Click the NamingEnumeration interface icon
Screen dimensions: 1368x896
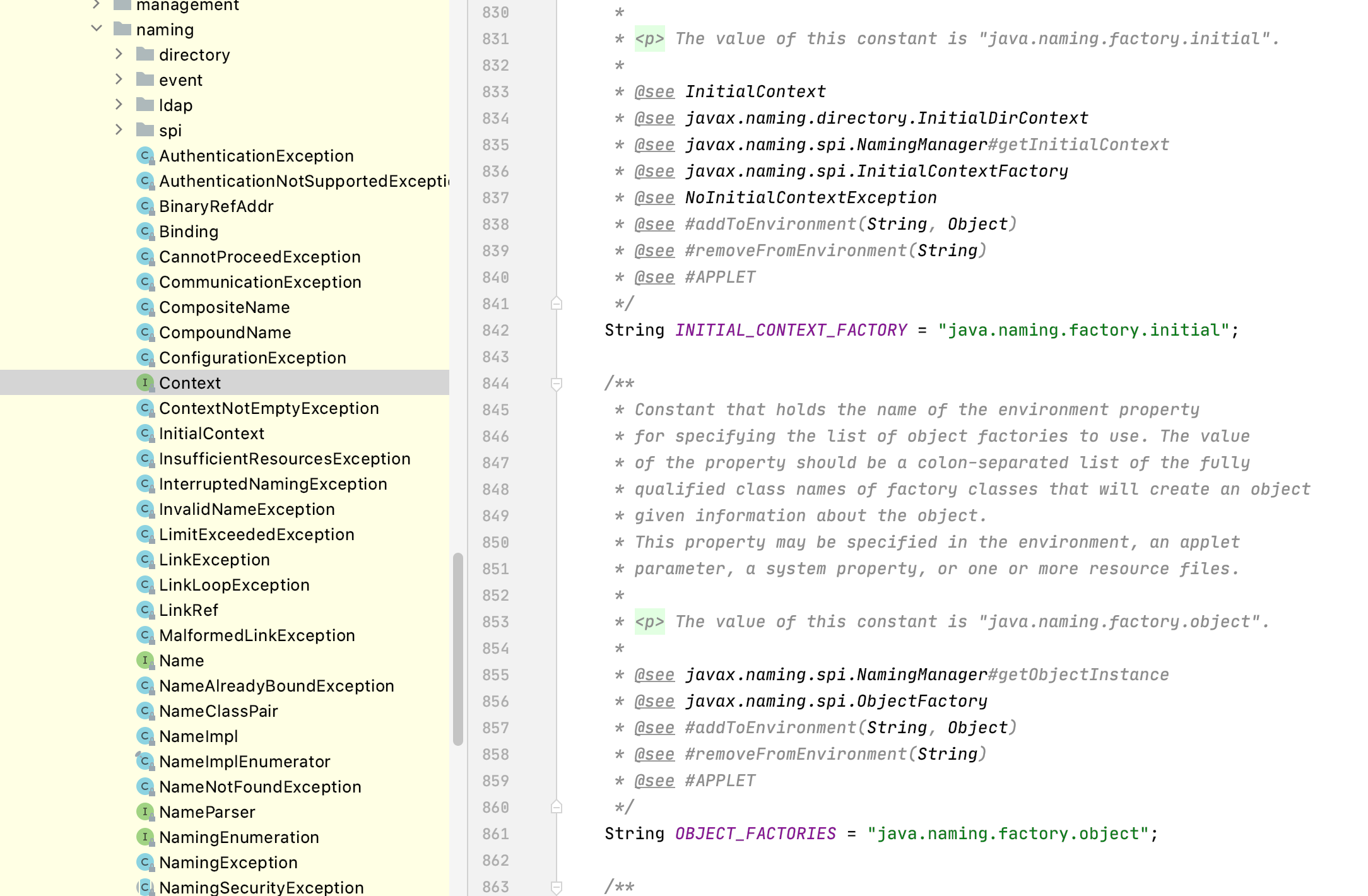[145, 837]
